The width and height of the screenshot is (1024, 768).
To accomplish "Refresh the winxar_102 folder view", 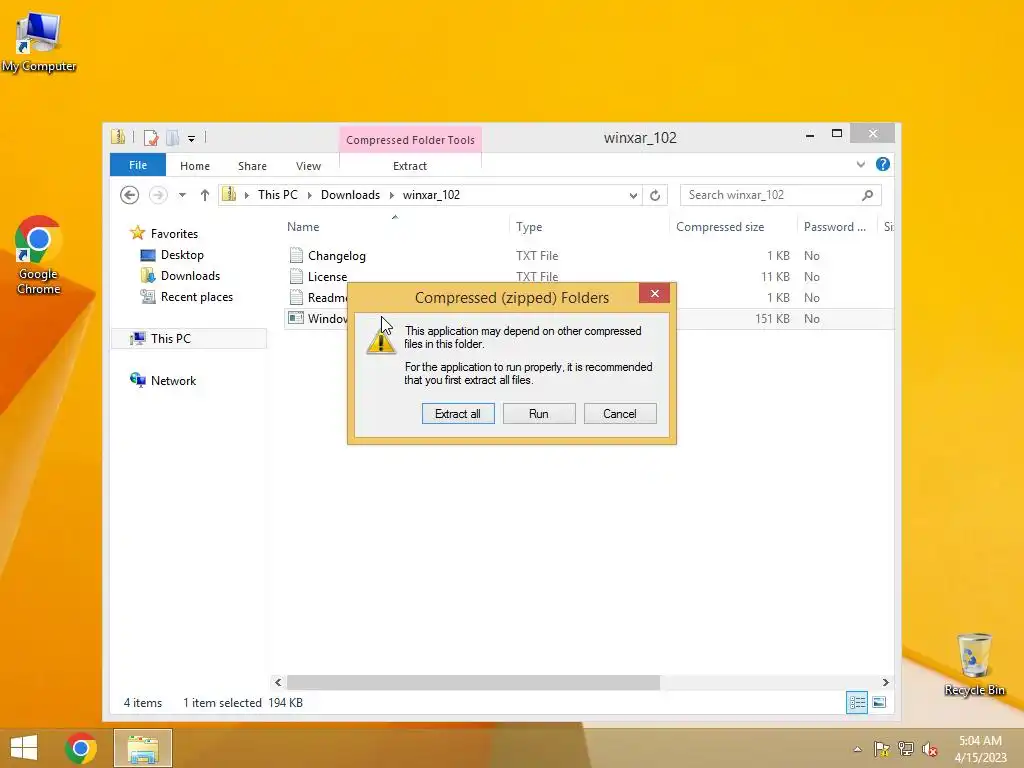I will (x=655, y=195).
